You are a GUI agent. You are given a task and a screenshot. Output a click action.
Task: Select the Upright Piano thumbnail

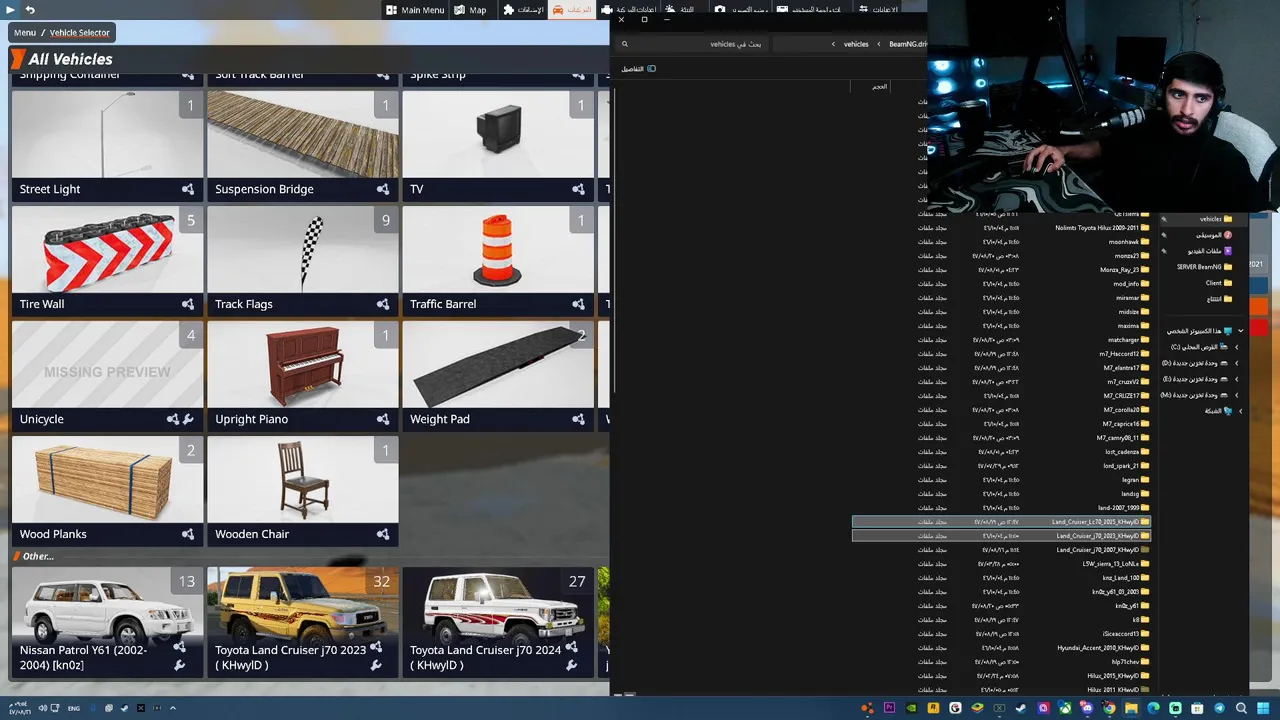coord(303,364)
